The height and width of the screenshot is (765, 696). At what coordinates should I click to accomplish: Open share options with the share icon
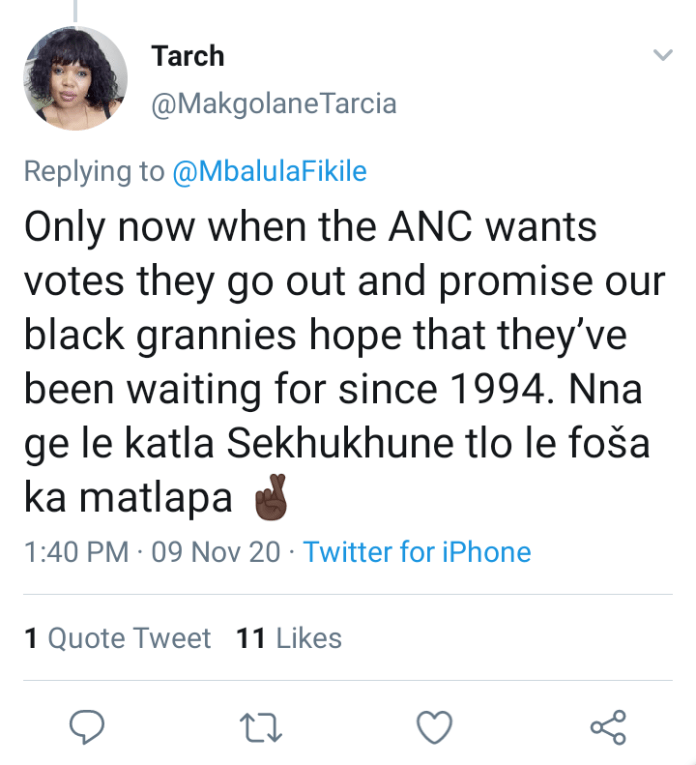pyautogui.click(x=608, y=728)
